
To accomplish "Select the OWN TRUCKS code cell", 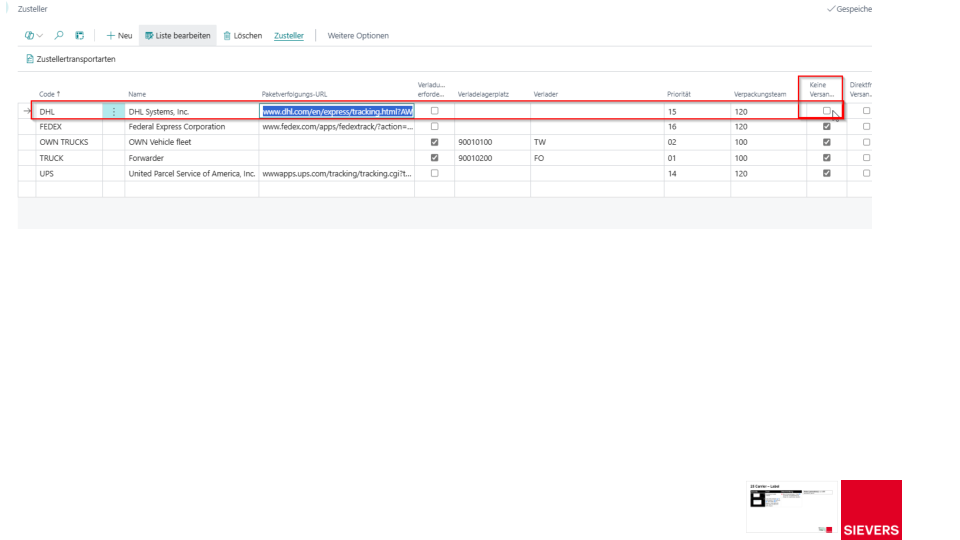I will 69,142.
